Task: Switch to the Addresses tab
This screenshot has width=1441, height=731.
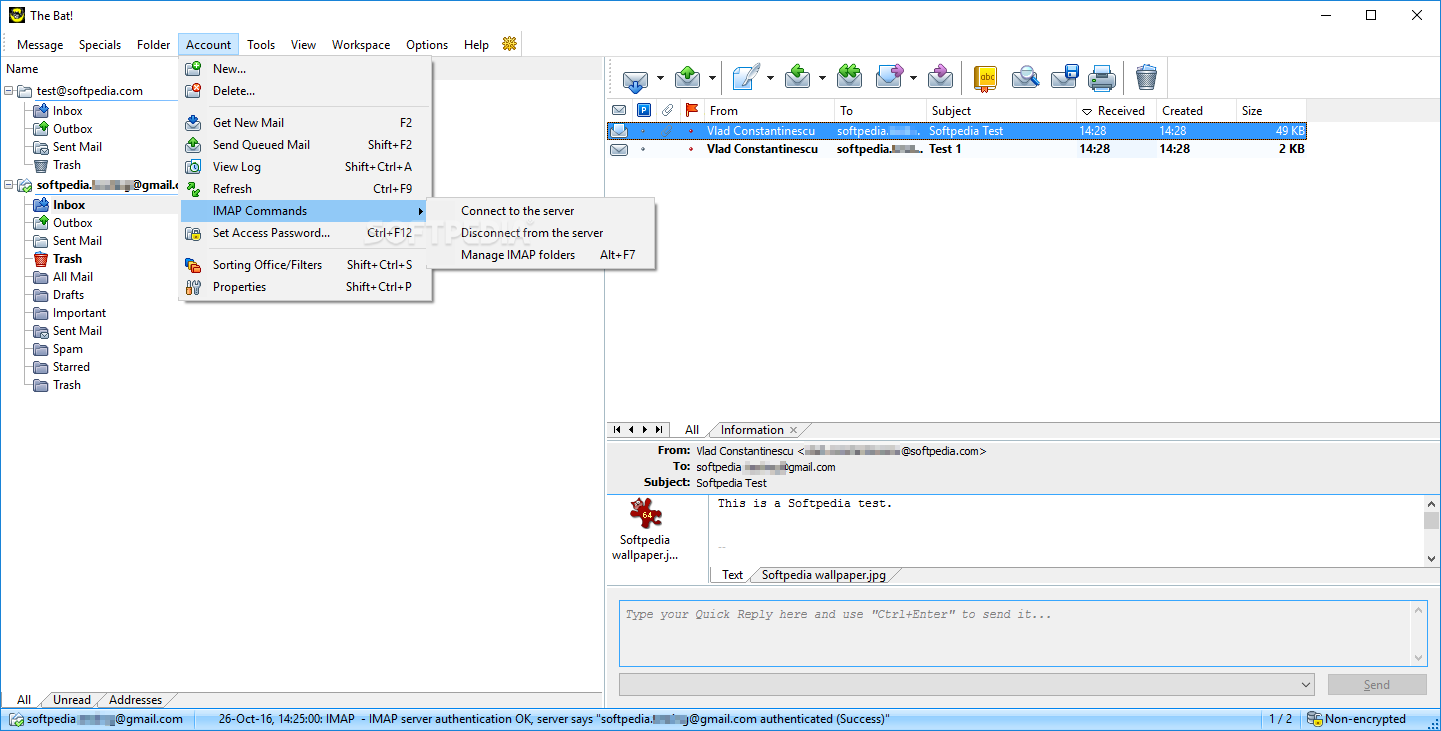Action: coord(135,700)
